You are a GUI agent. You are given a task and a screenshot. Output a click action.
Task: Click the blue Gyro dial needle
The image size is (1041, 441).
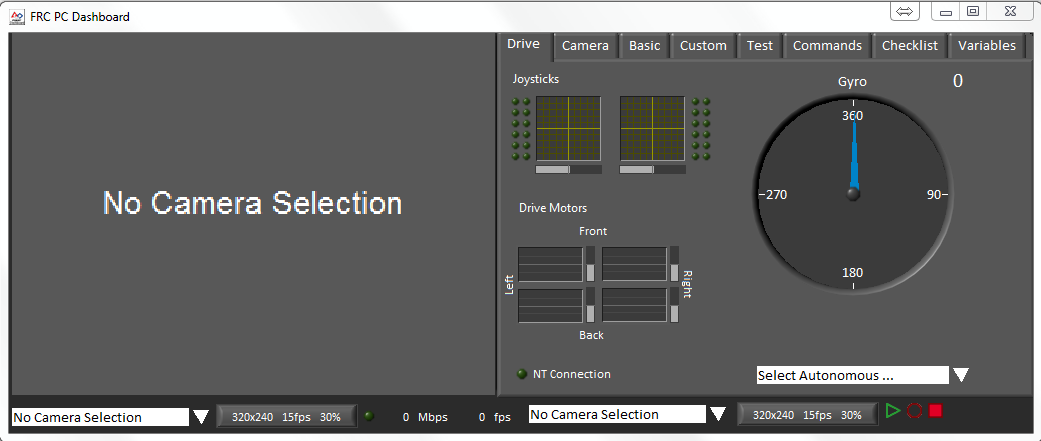[x=854, y=156]
